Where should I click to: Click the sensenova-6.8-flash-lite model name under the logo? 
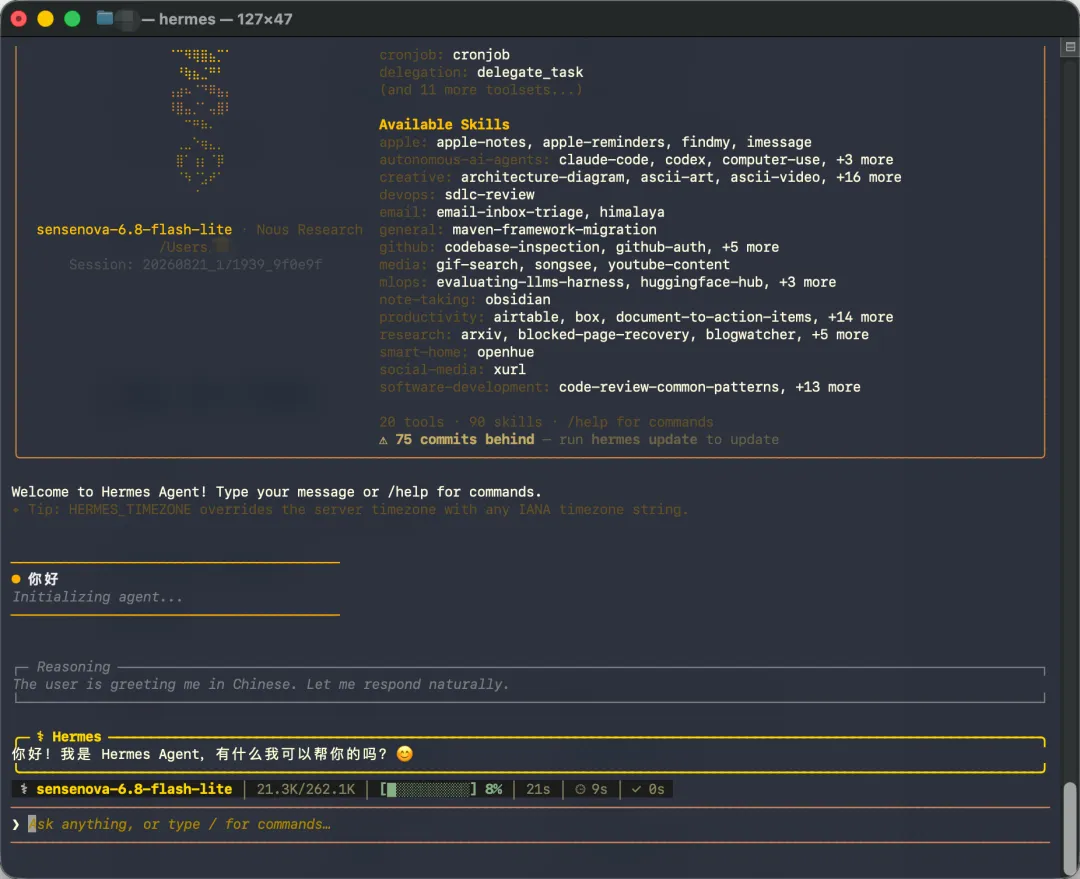click(x=134, y=230)
